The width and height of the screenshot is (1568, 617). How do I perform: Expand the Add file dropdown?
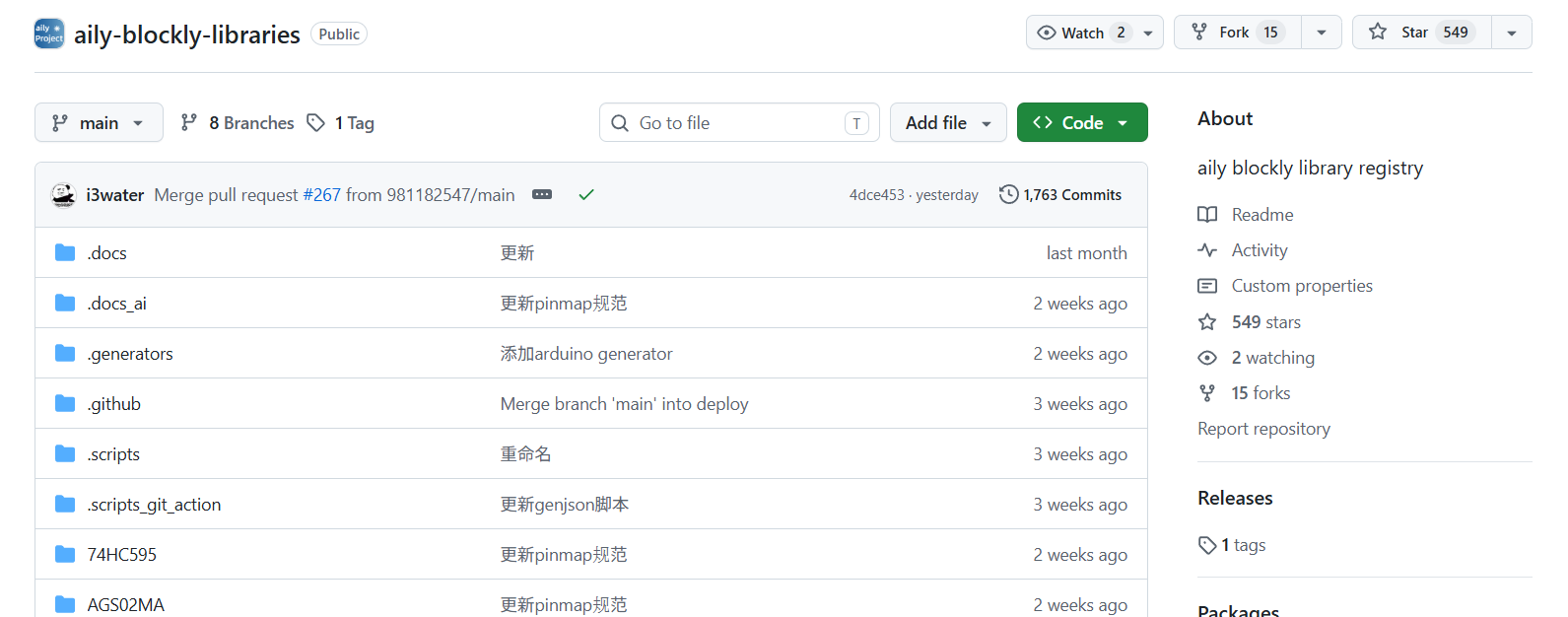[x=948, y=122]
